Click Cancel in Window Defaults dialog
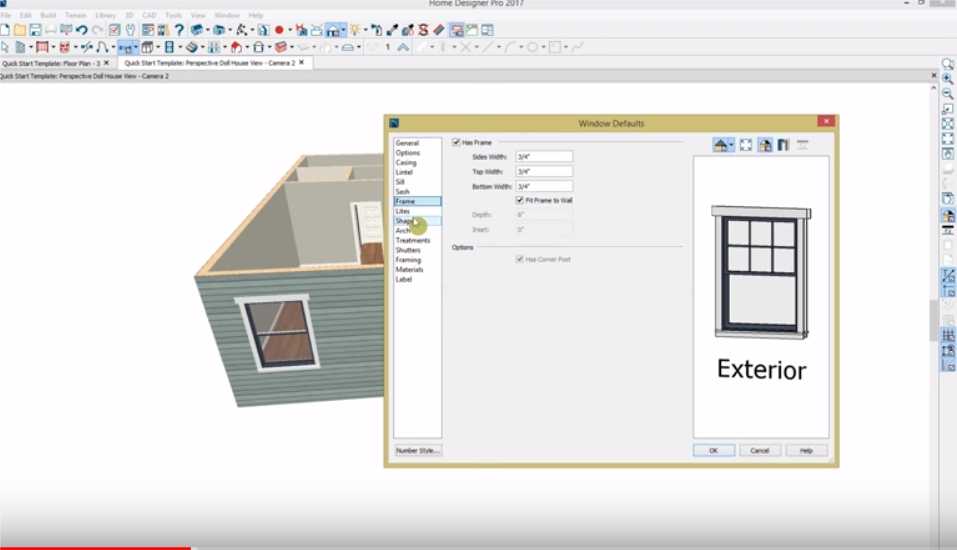The image size is (957, 550). 760,450
